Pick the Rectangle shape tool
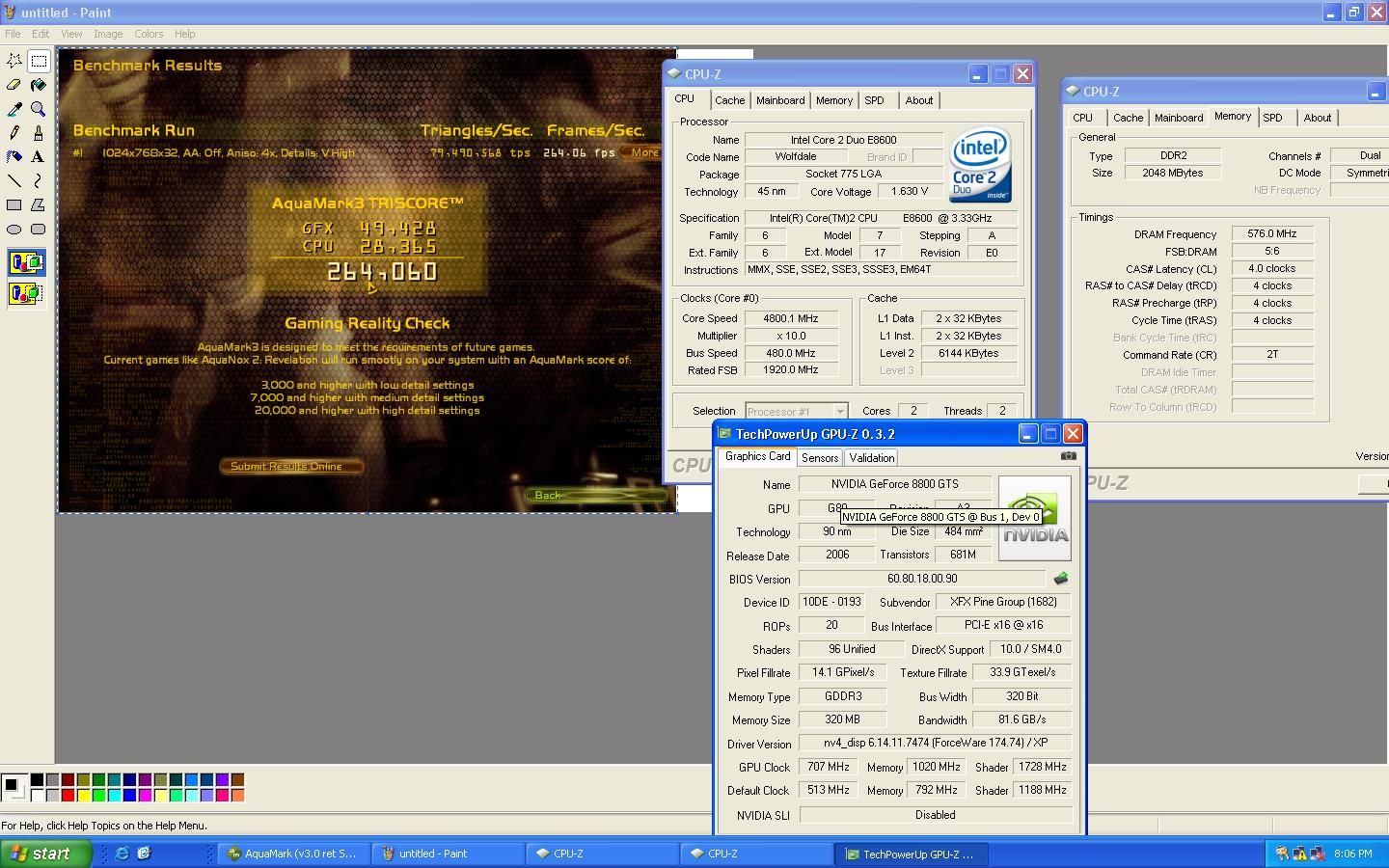Image resolution: width=1389 pixels, height=868 pixels. pos(14,204)
